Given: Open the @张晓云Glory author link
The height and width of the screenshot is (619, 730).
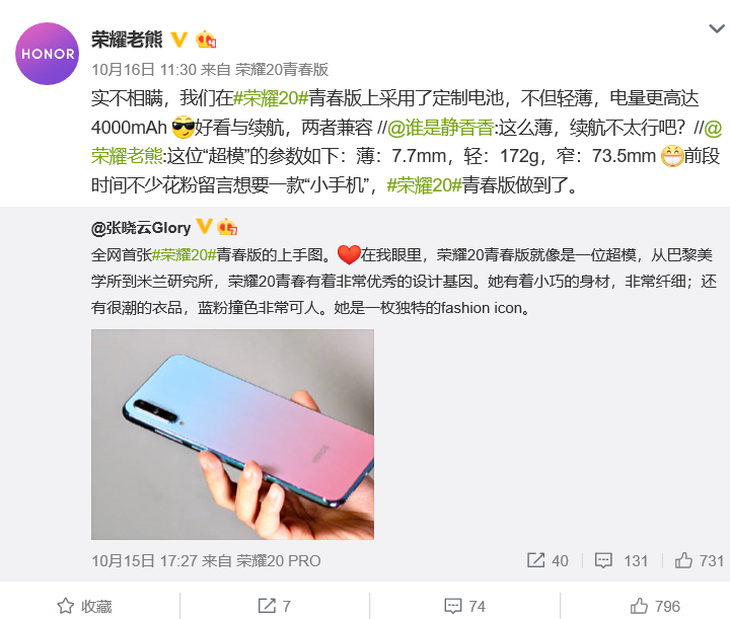Looking at the screenshot, I should [141, 228].
